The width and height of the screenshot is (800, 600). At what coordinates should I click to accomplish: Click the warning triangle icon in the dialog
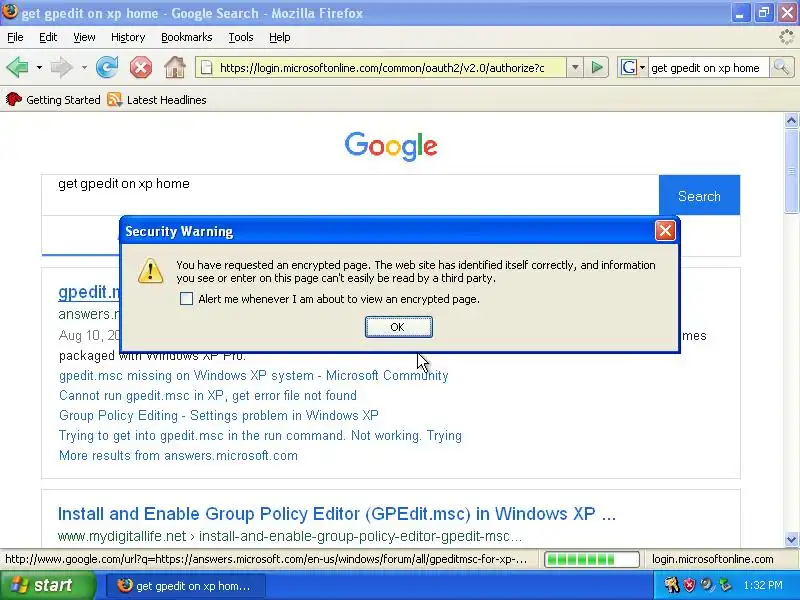151,271
